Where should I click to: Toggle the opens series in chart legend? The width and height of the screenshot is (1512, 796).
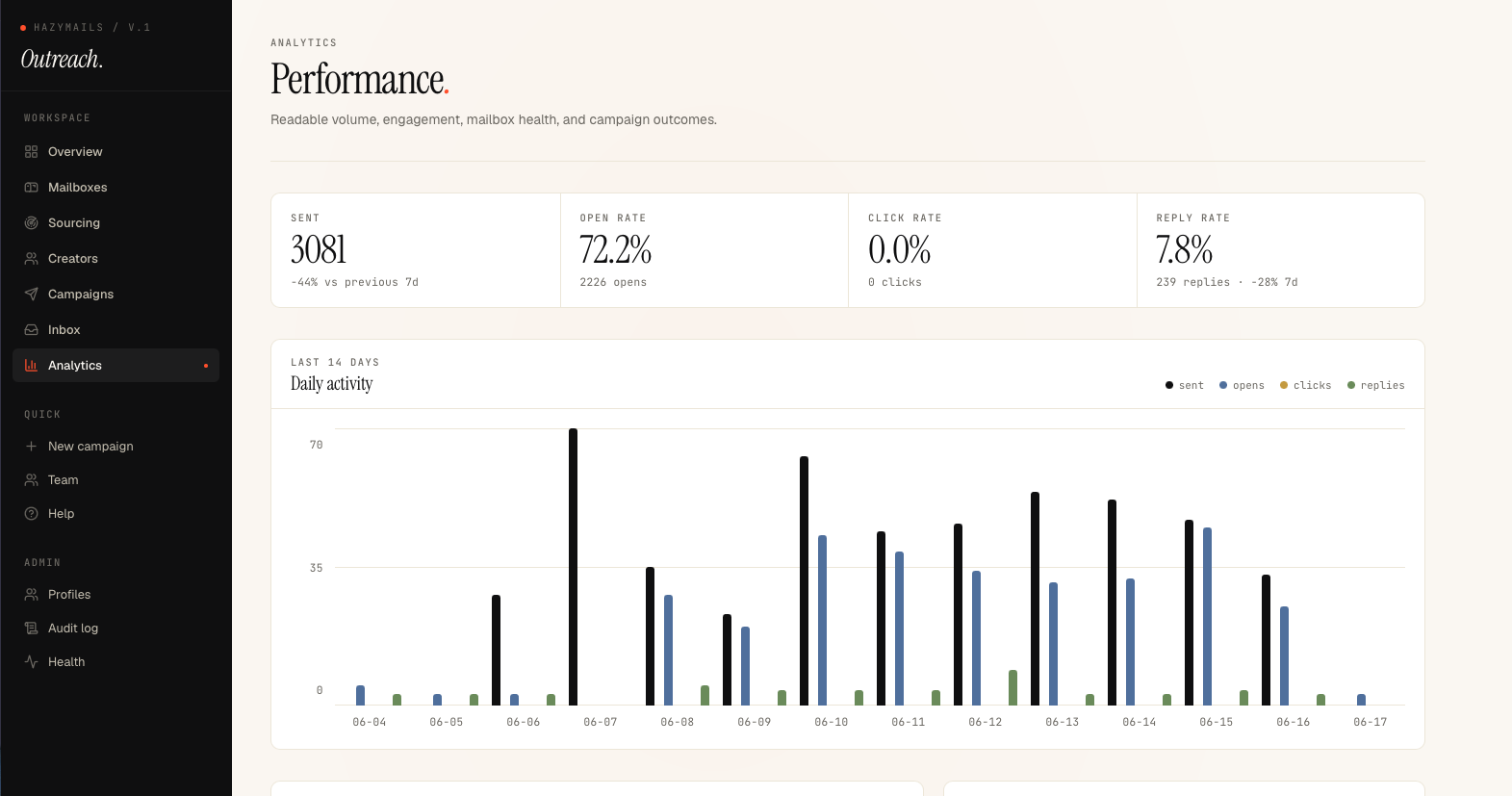[1242, 385]
